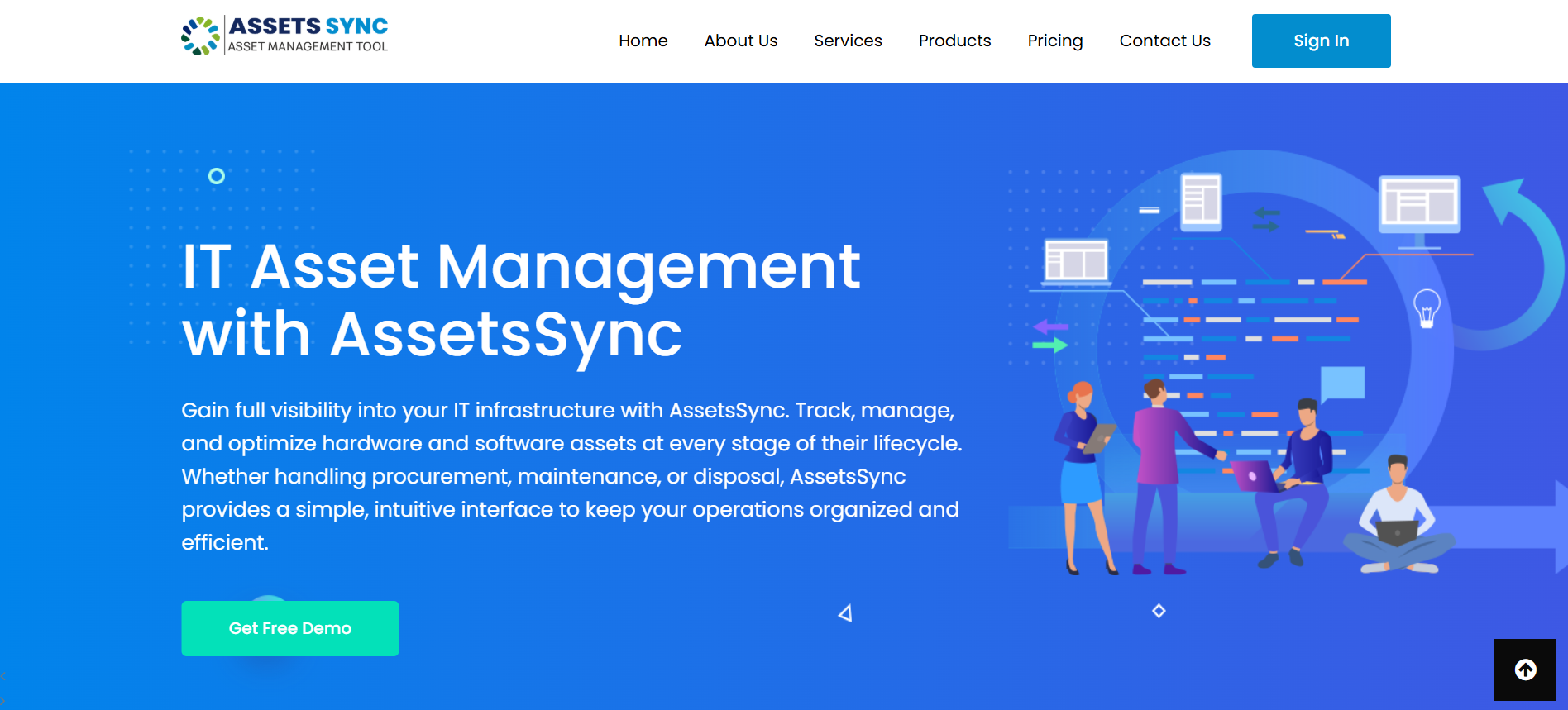Screen dimensions: 1568x710
Task: Click the Assets Sync logo
Action: (284, 36)
